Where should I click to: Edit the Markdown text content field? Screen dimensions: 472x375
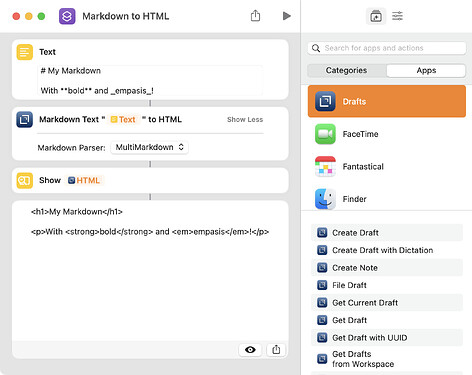[150, 81]
